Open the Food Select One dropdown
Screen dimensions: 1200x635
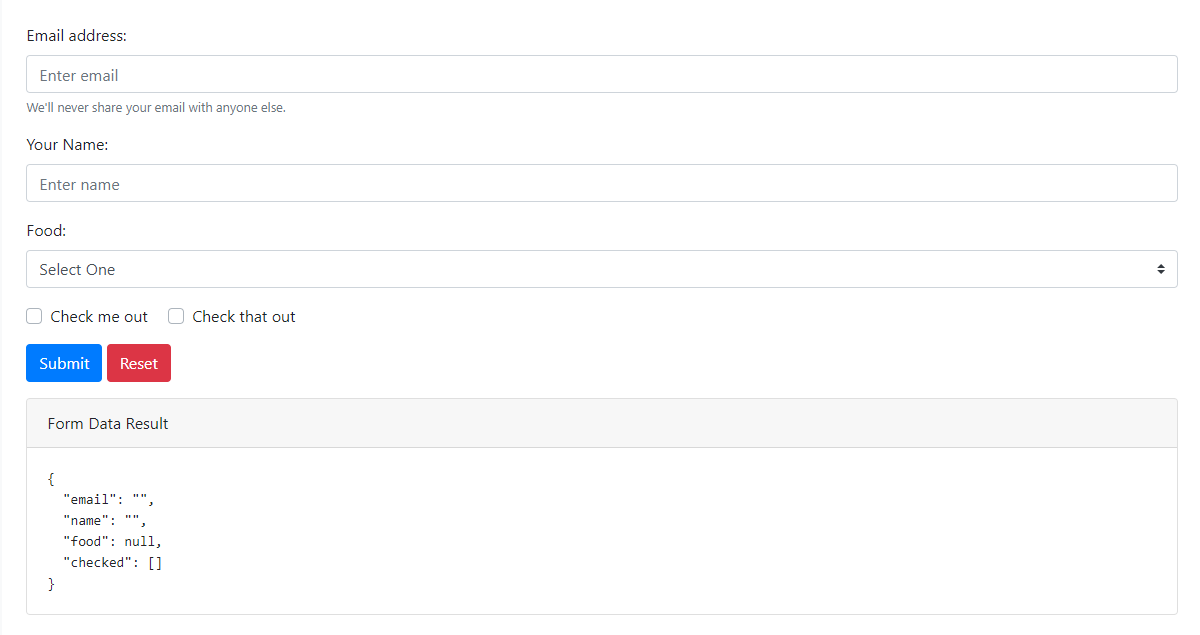600,269
